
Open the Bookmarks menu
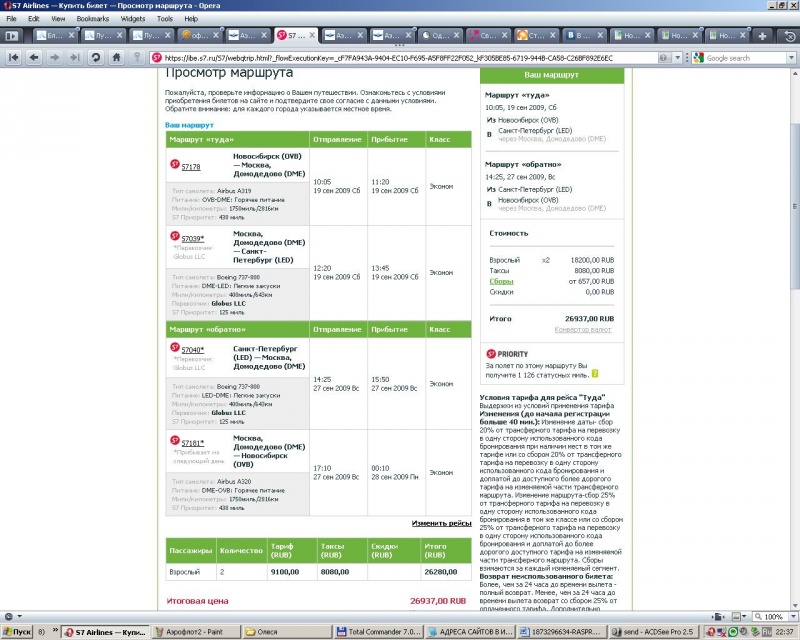tap(93, 19)
